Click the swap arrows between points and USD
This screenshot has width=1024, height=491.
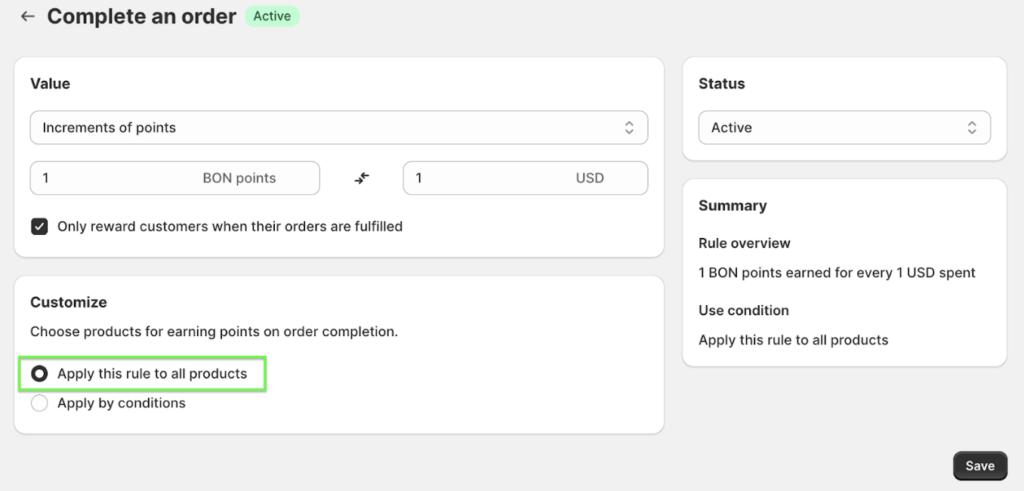tap(362, 178)
